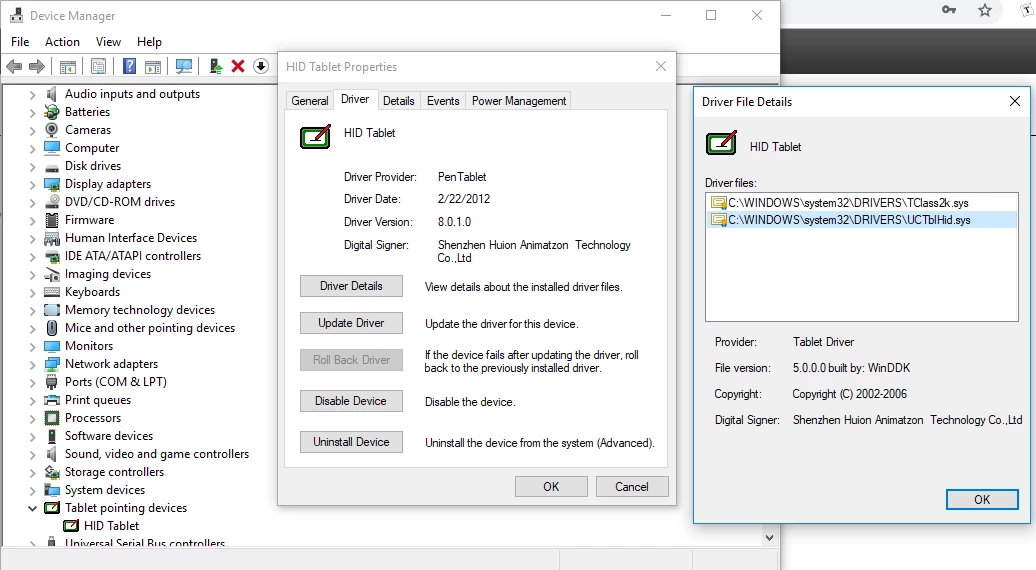The height and width of the screenshot is (570, 1036).
Task: Expand the Disk drives category
Action: (32, 166)
